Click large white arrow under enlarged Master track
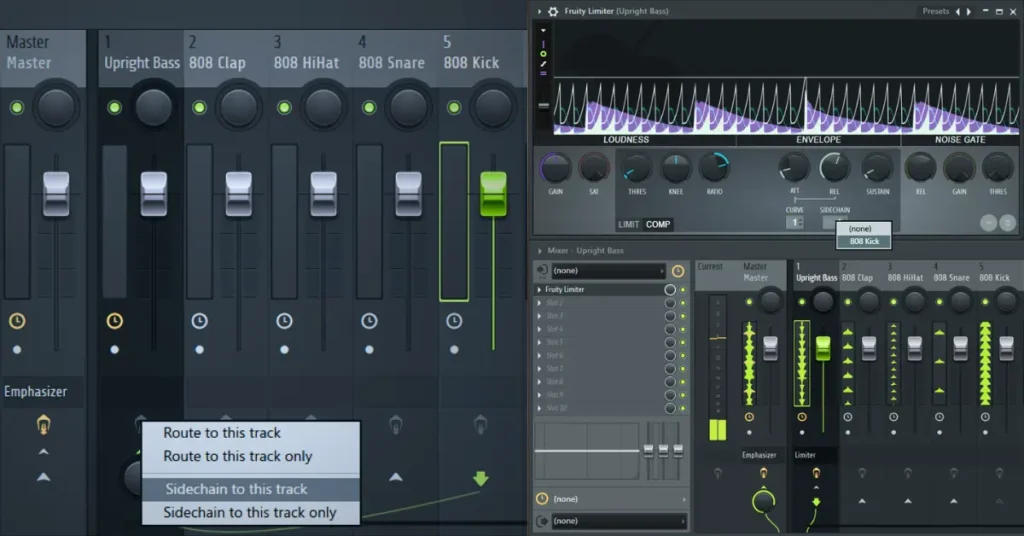This screenshot has width=1024, height=536. [43, 477]
